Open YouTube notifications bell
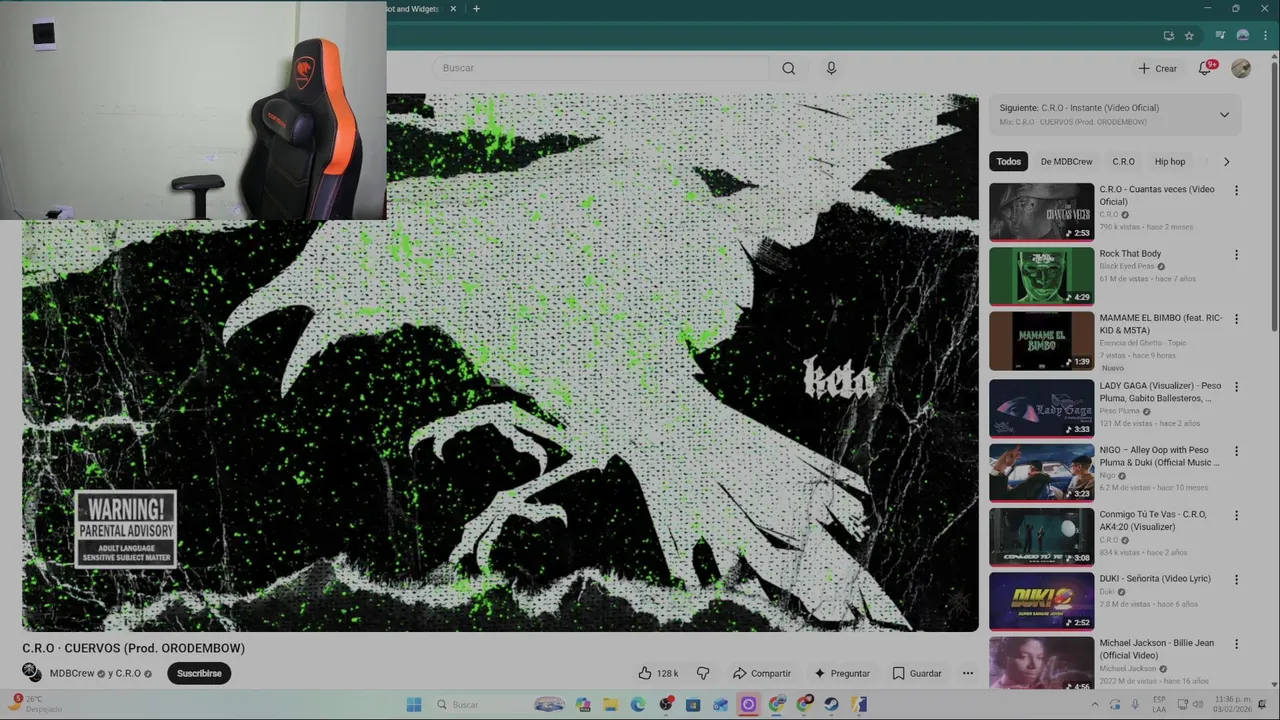This screenshot has height=720, width=1280. pos(1206,68)
